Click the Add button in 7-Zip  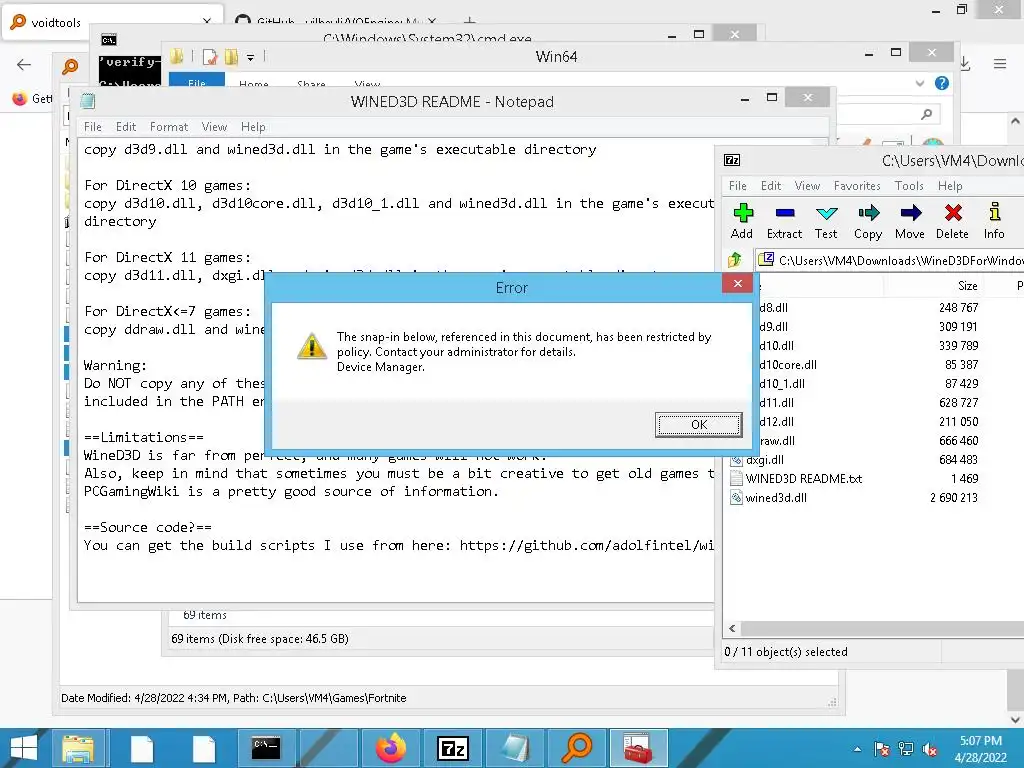pyautogui.click(x=742, y=221)
